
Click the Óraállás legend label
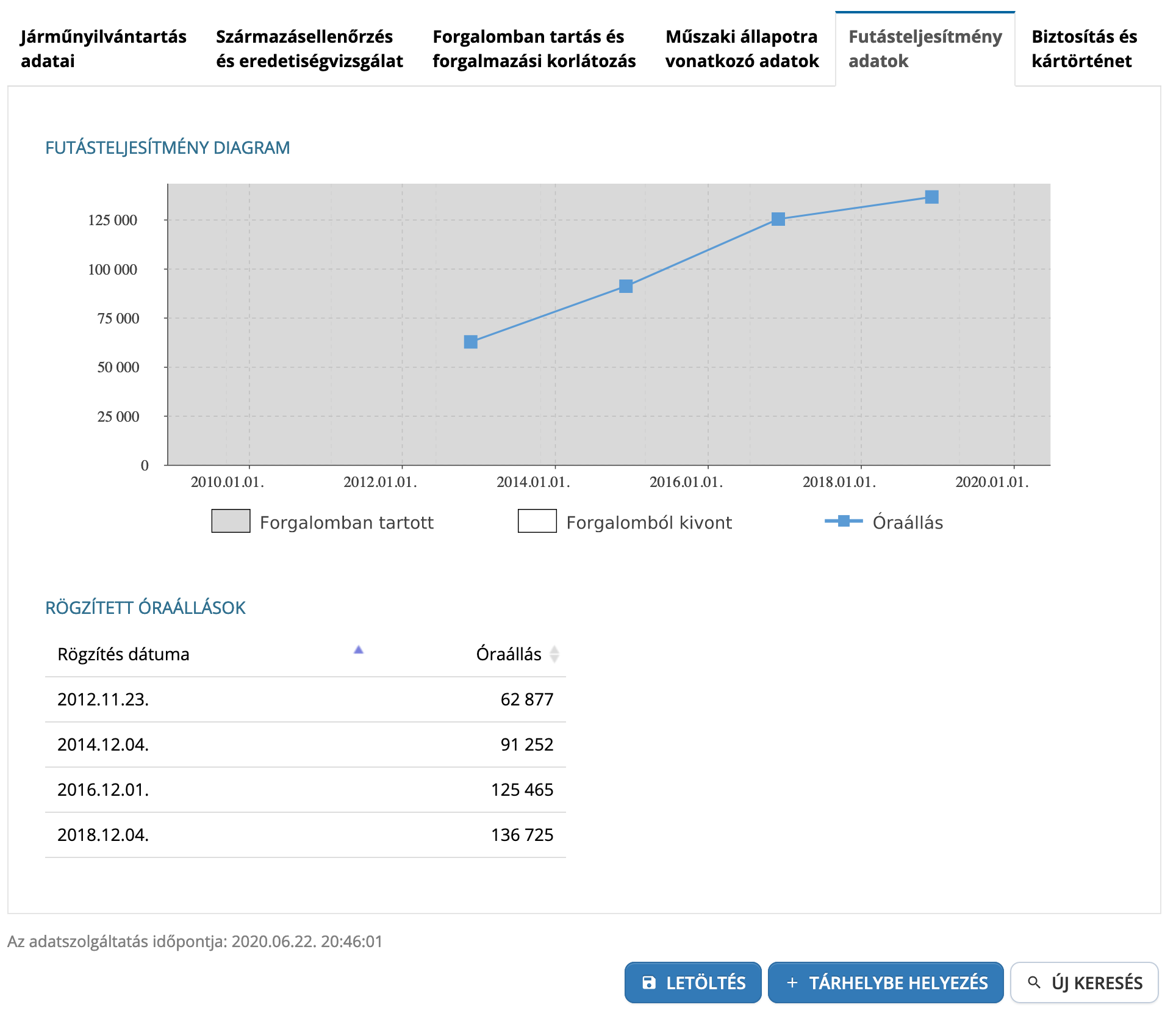point(908,522)
